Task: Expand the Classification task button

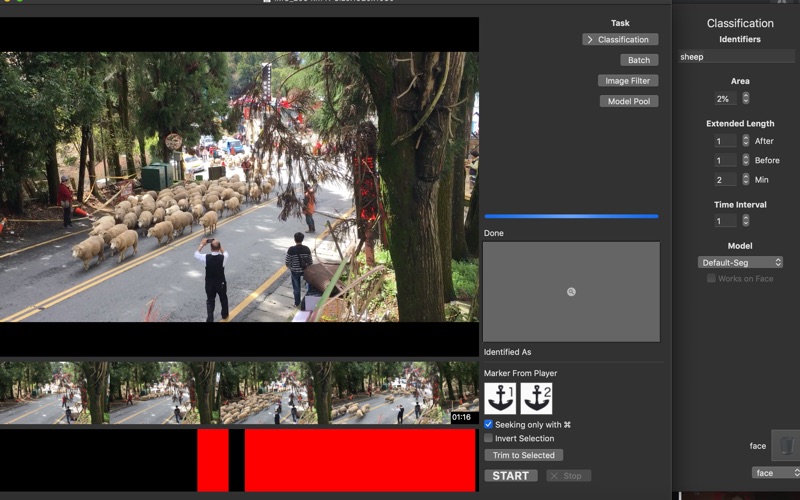Action: pyautogui.click(x=620, y=40)
